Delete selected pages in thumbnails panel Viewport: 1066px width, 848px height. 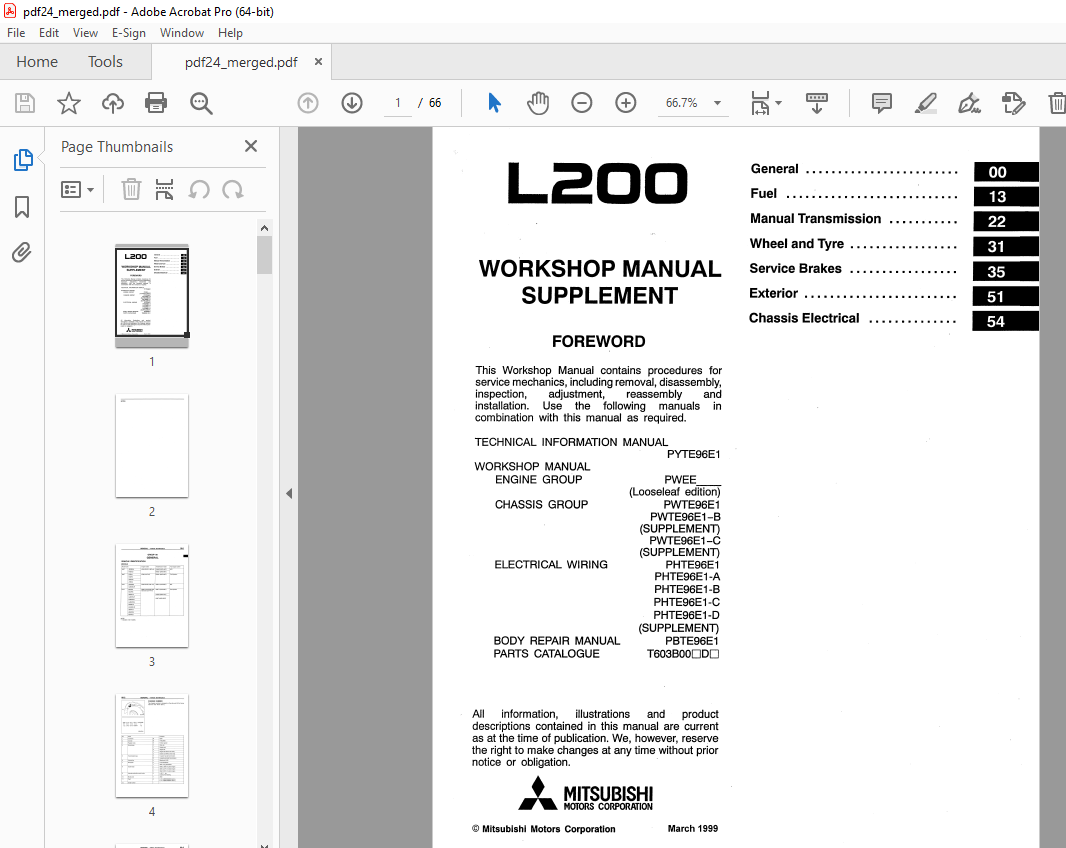pyautogui.click(x=131, y=189)
